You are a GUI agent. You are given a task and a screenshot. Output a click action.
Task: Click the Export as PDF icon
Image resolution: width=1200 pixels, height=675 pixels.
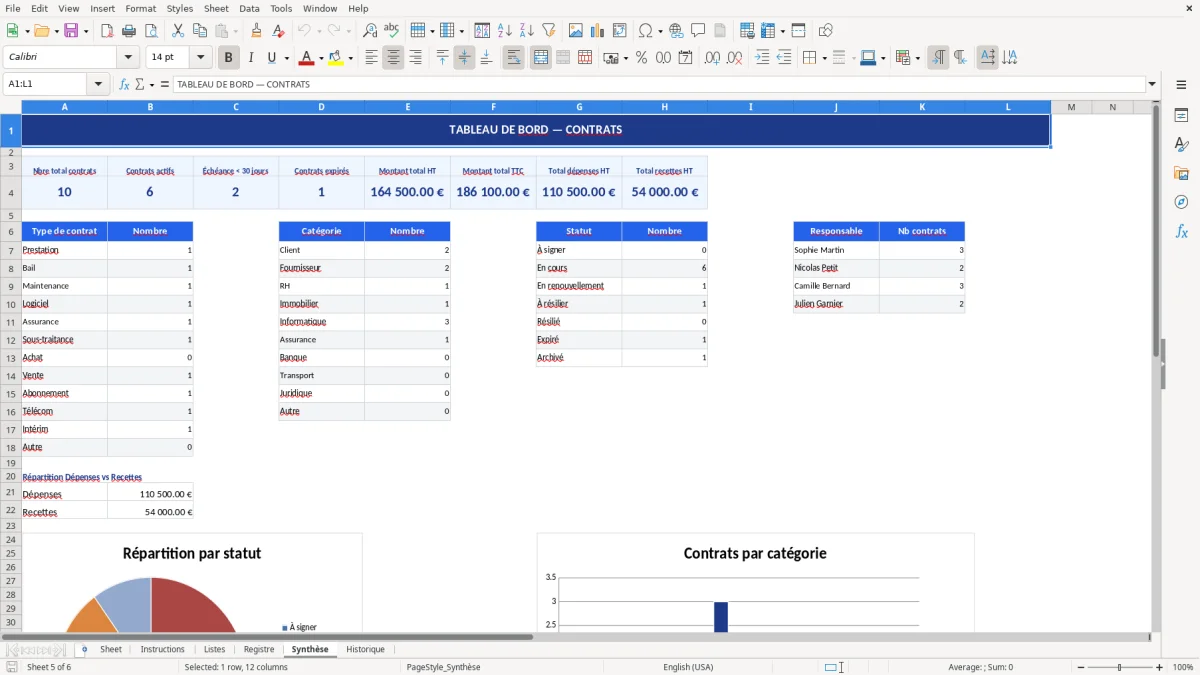point(107,31)
